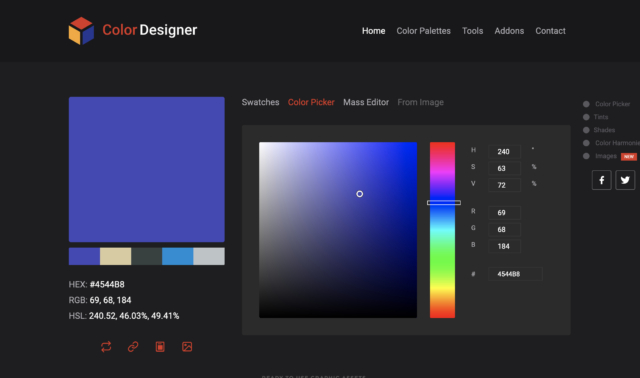
Task: Share on Facebook icon button
Action: (x=602, y=180)
